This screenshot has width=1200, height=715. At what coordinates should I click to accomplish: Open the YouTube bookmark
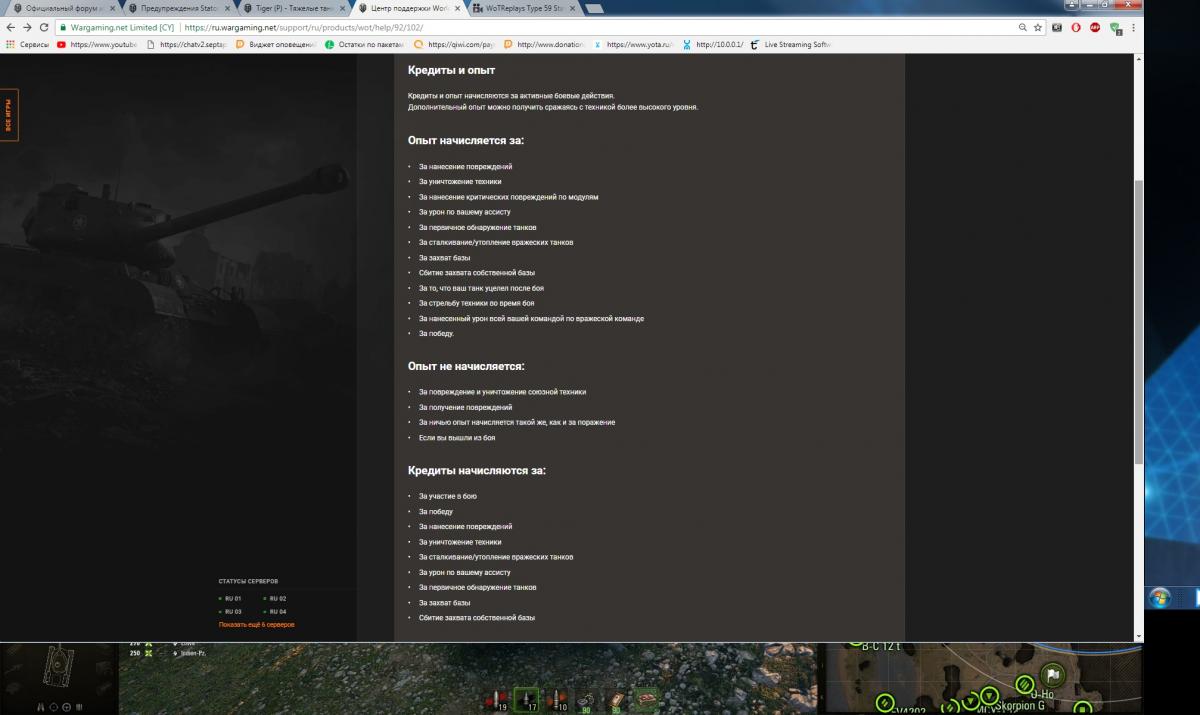tap(98, 45)
